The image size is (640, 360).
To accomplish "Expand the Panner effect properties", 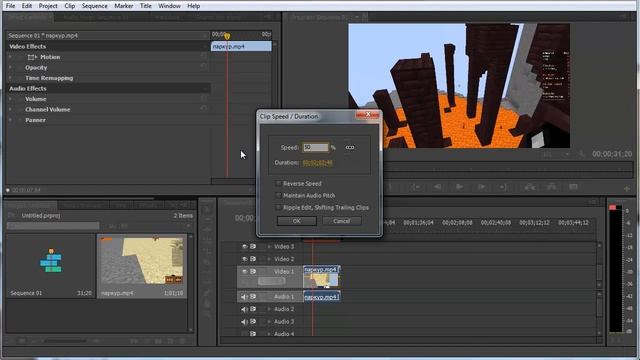I will [10, 120].
